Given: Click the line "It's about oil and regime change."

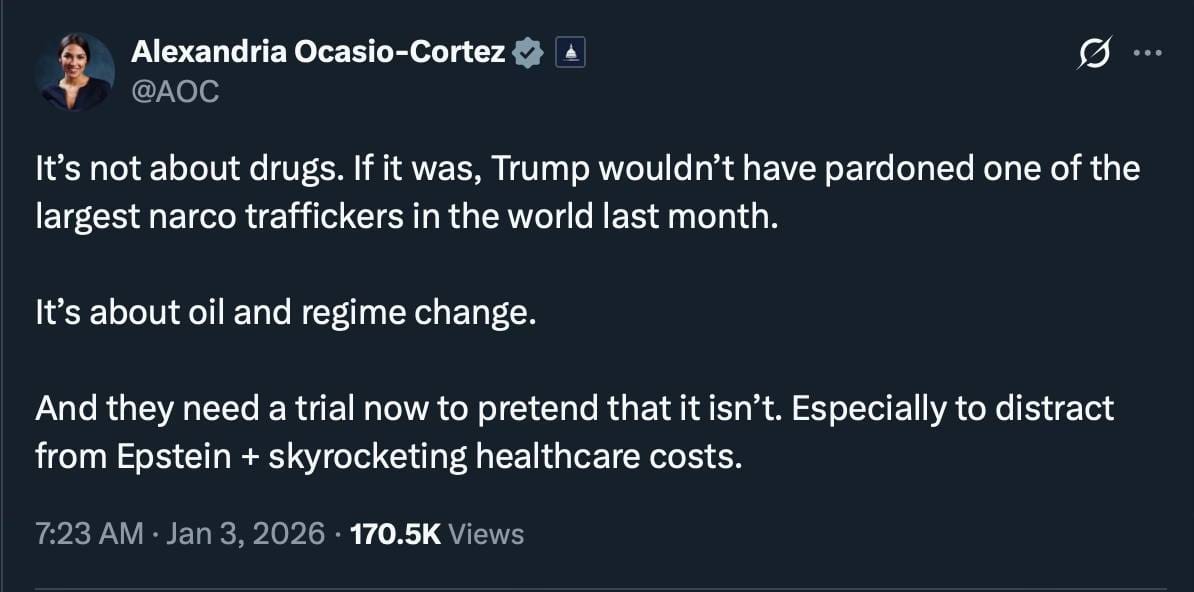Looking at the screenshot, I should pyautogui.click(x=286, y=313).
